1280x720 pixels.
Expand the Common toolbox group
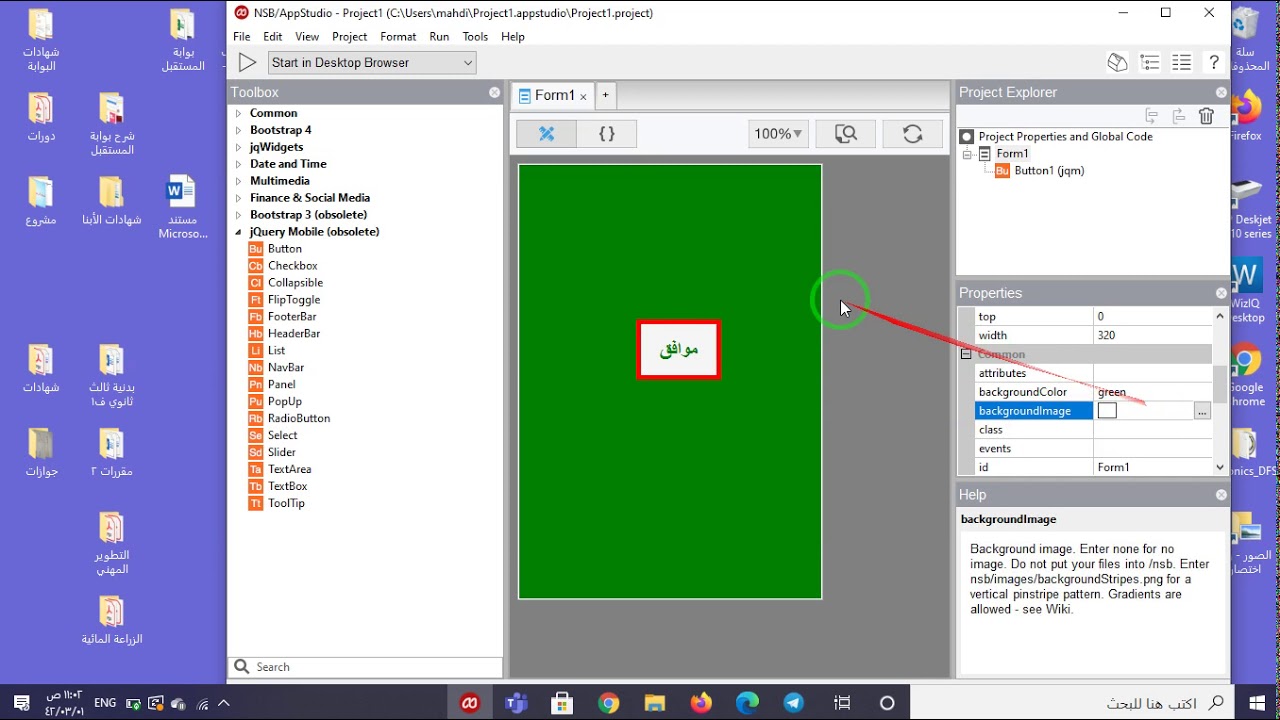pyautogui.click(x=238, y=114)
